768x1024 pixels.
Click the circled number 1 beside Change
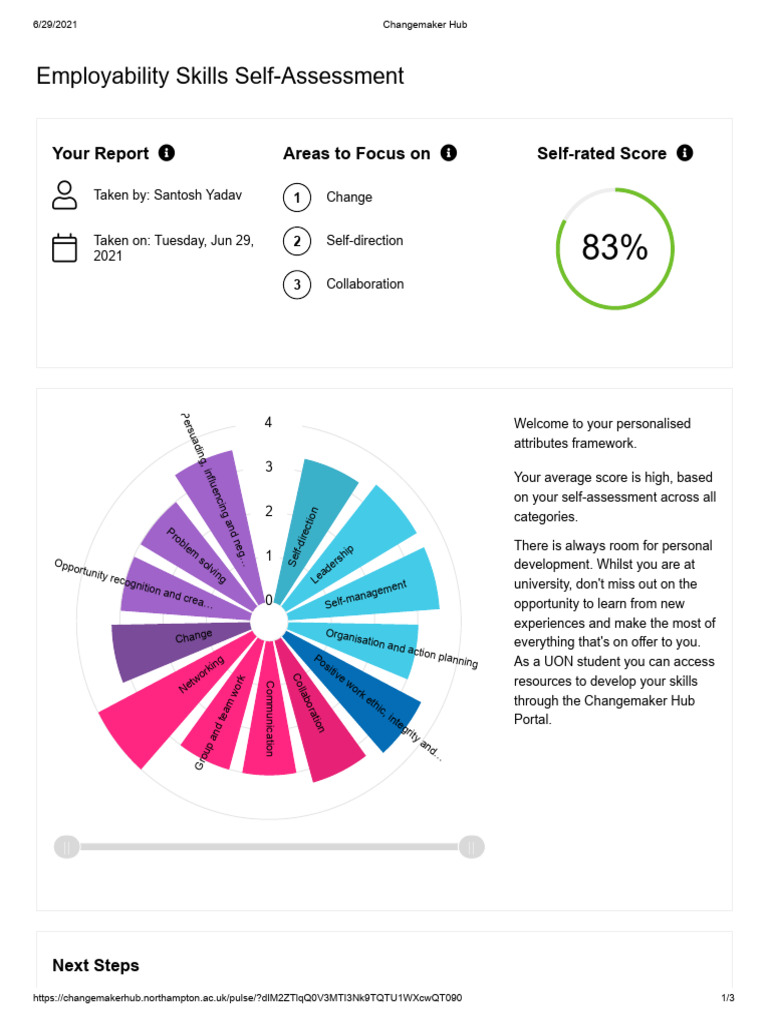[297, 197]
